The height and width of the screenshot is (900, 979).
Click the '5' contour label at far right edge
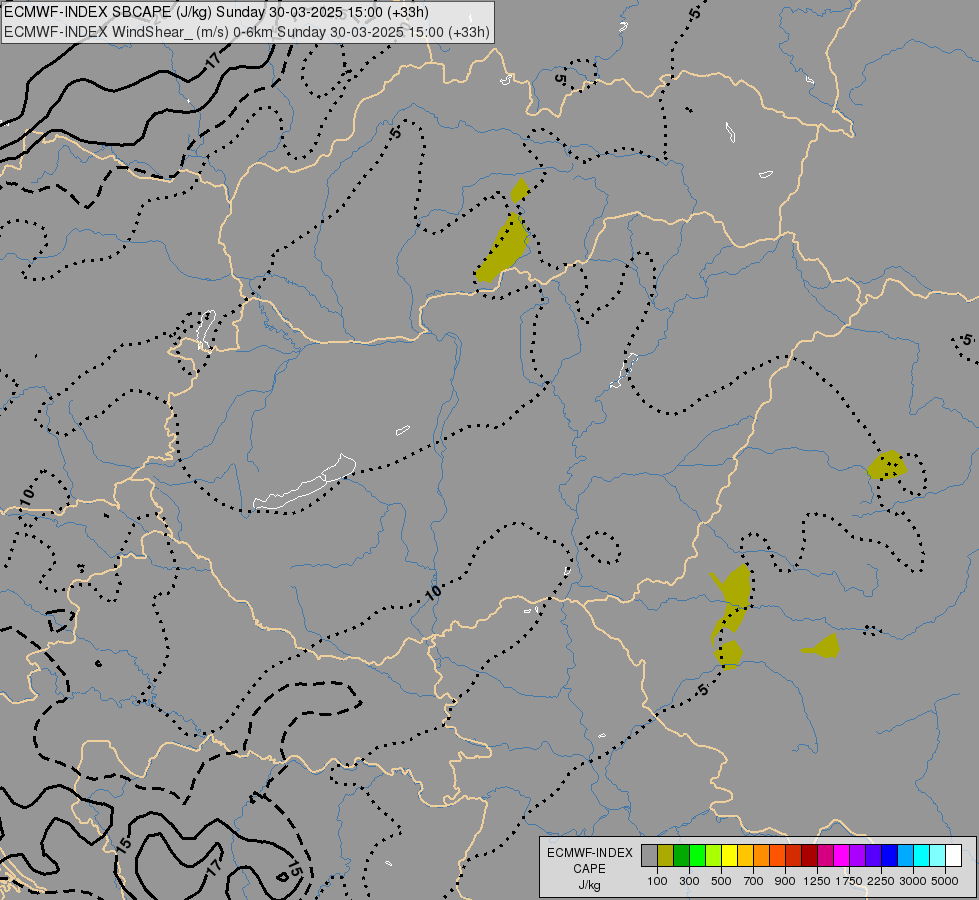[x=967, y=340]
